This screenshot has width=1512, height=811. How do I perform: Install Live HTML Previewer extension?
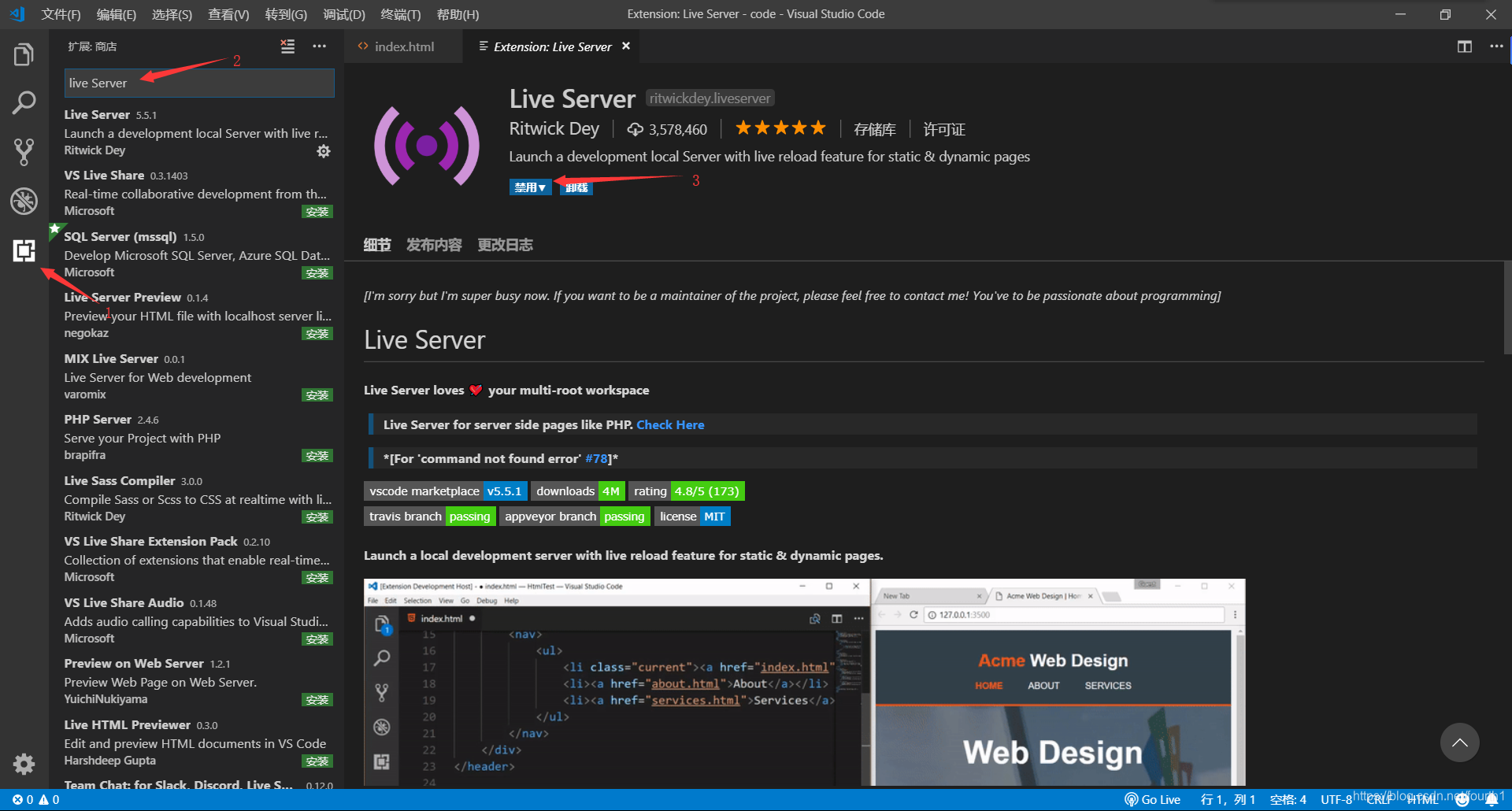(x=317, y=761)
